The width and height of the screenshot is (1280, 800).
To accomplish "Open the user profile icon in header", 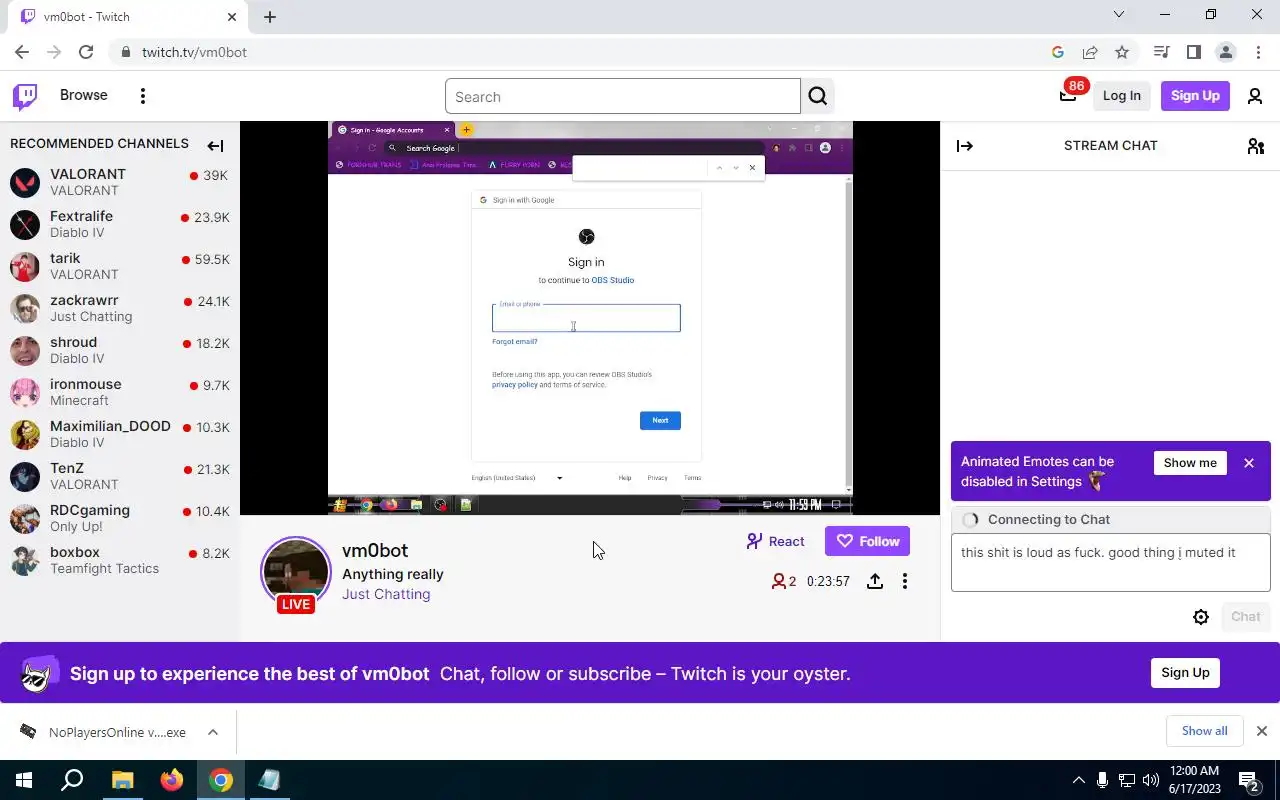I will pos(1255,96).
